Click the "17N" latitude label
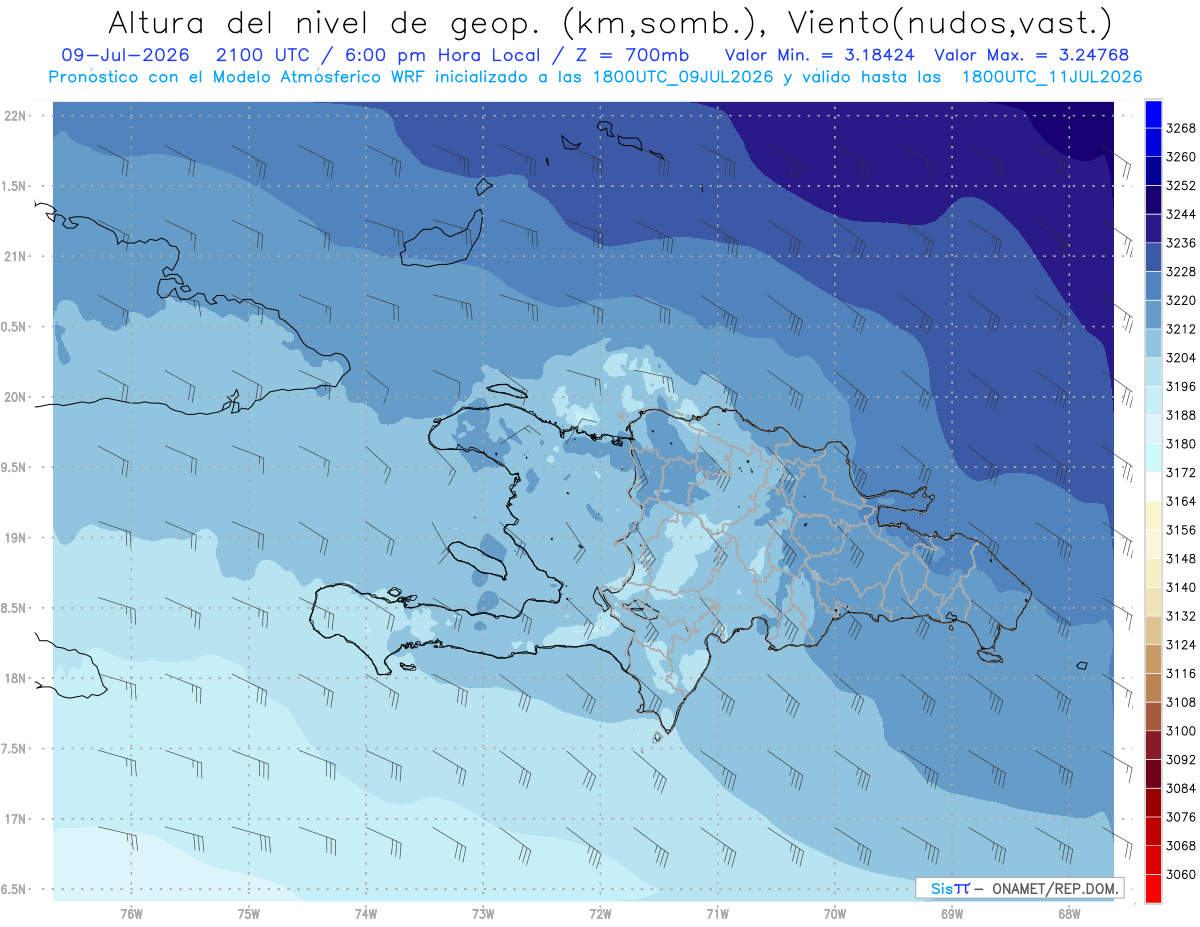Screen dimensions: 1200x927 tap(15, 819)
